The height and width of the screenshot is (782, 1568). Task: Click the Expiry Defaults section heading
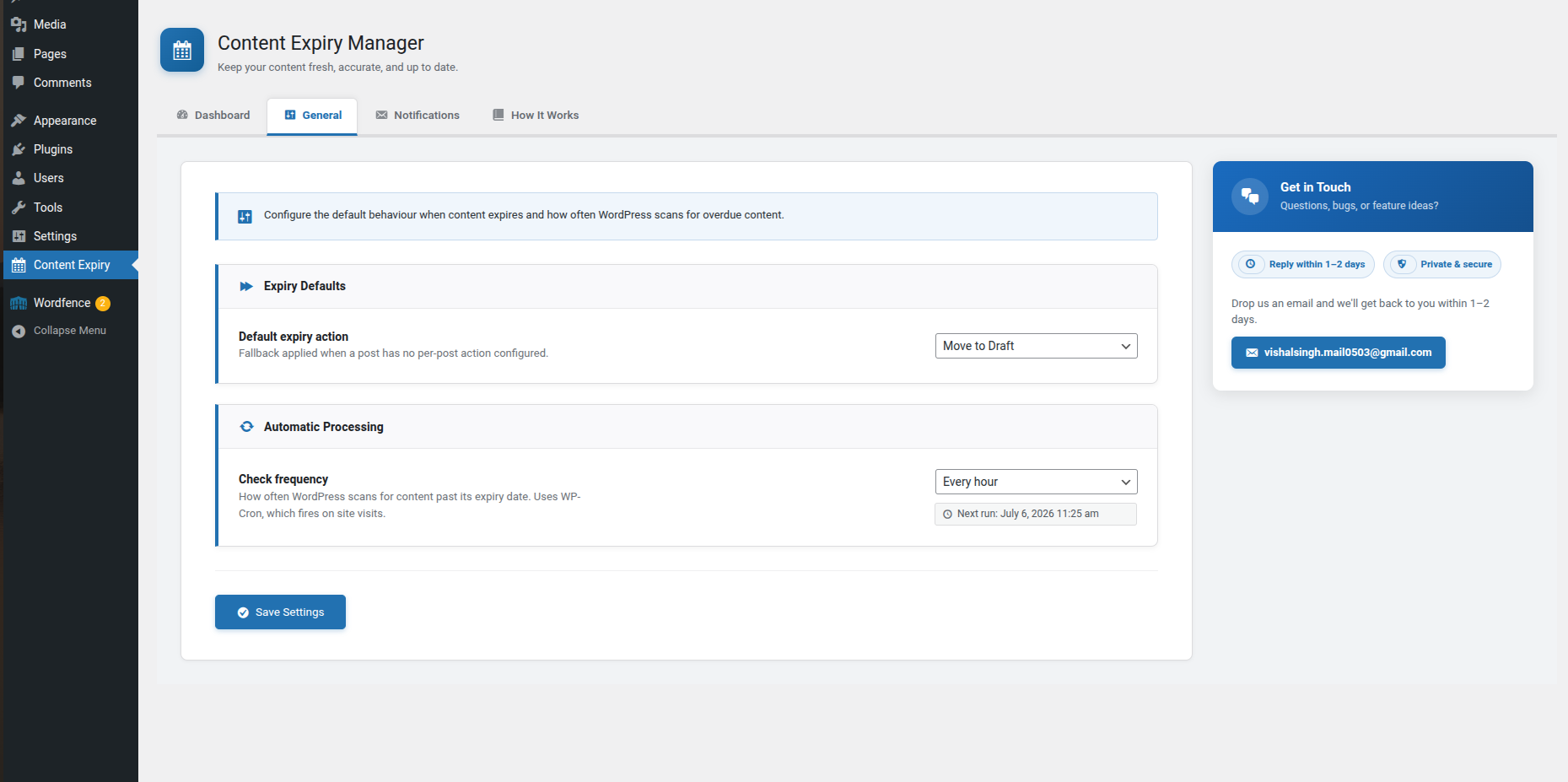304,286
